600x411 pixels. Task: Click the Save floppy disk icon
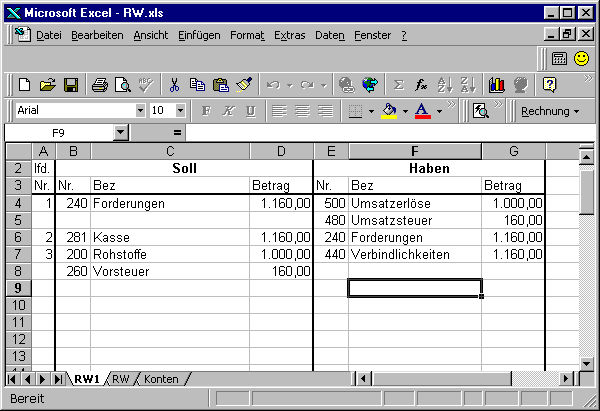point(71,85)
